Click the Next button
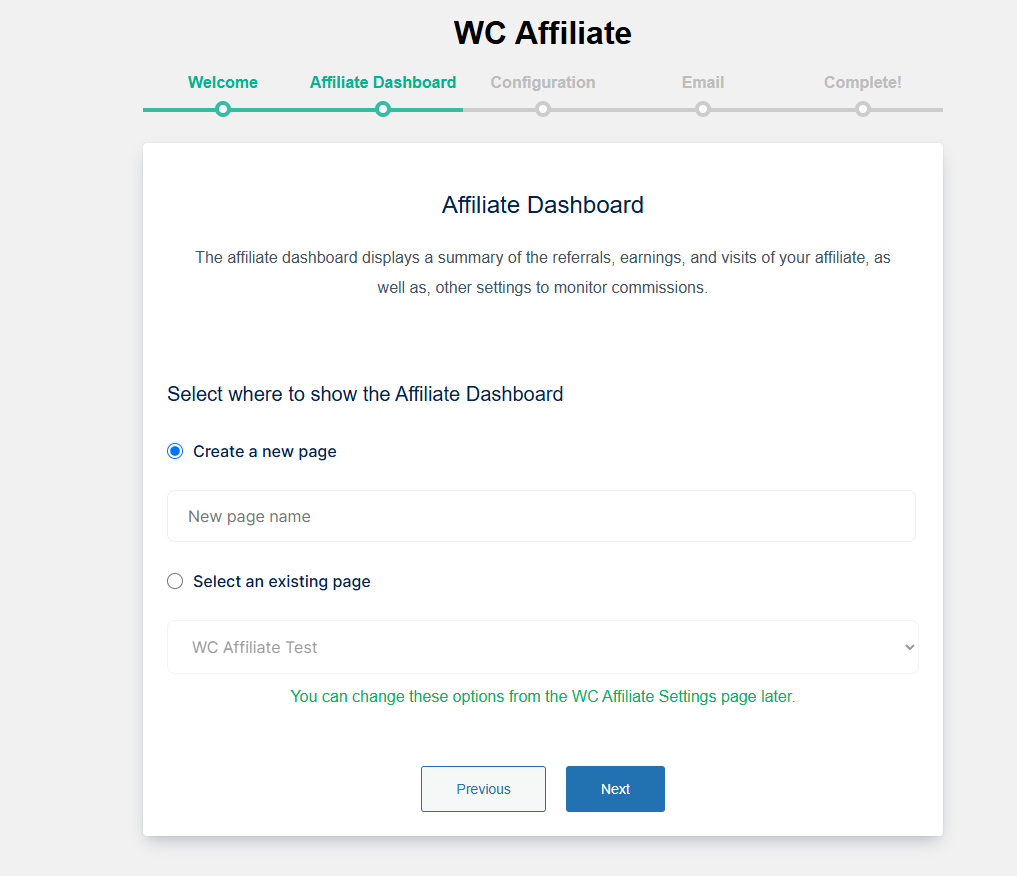 pos(615,789)
